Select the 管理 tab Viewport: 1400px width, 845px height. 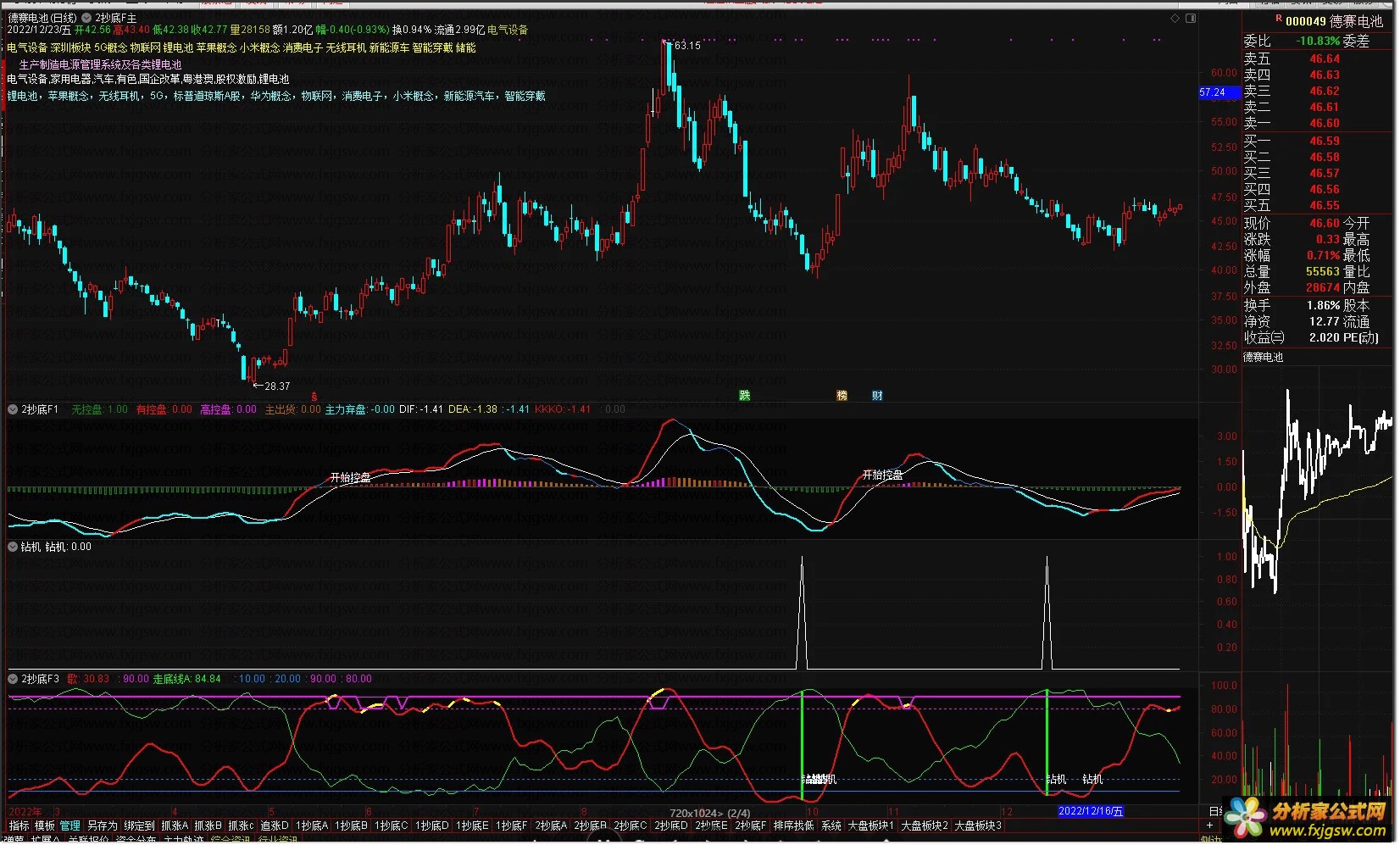[x=70, y=826]
